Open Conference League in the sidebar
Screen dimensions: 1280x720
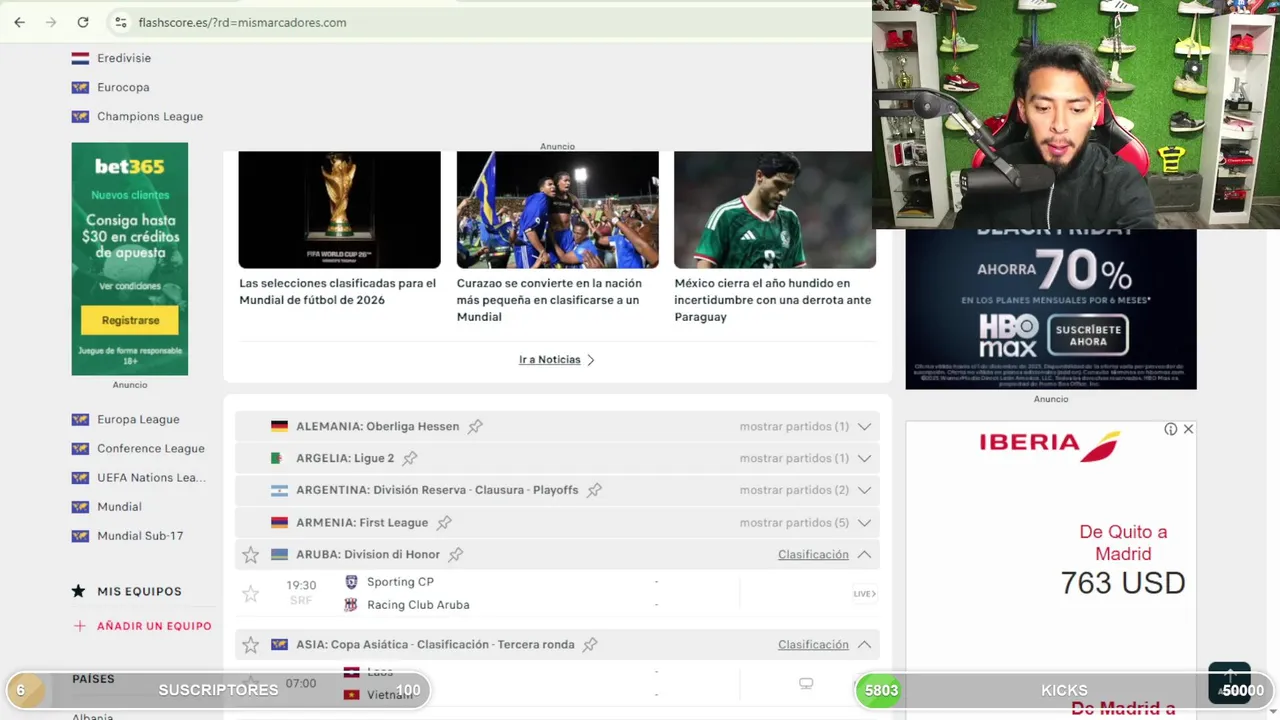click(x=151, y=448)
